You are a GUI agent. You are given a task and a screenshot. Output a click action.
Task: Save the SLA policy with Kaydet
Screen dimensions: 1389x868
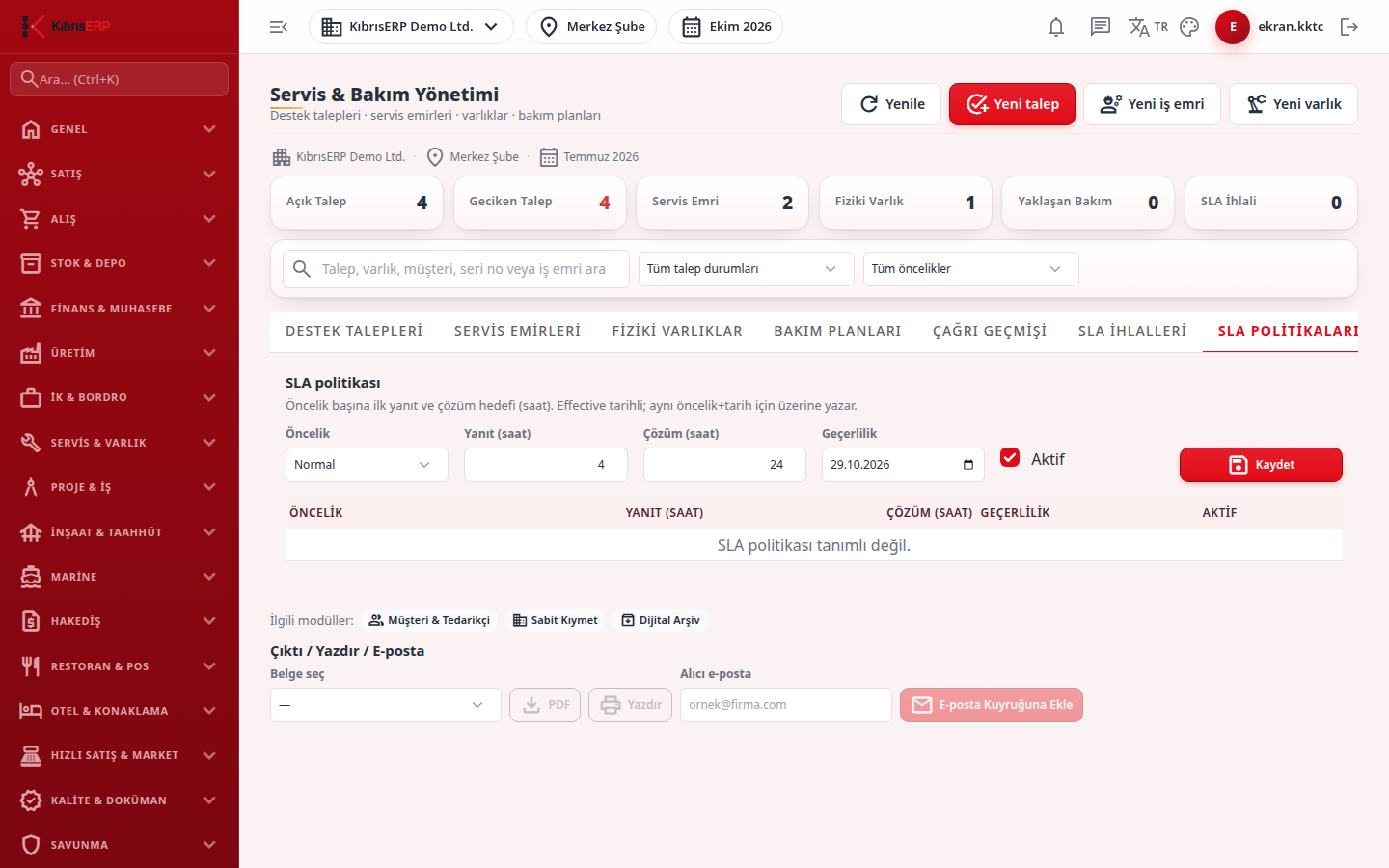tap(1261, 465)
